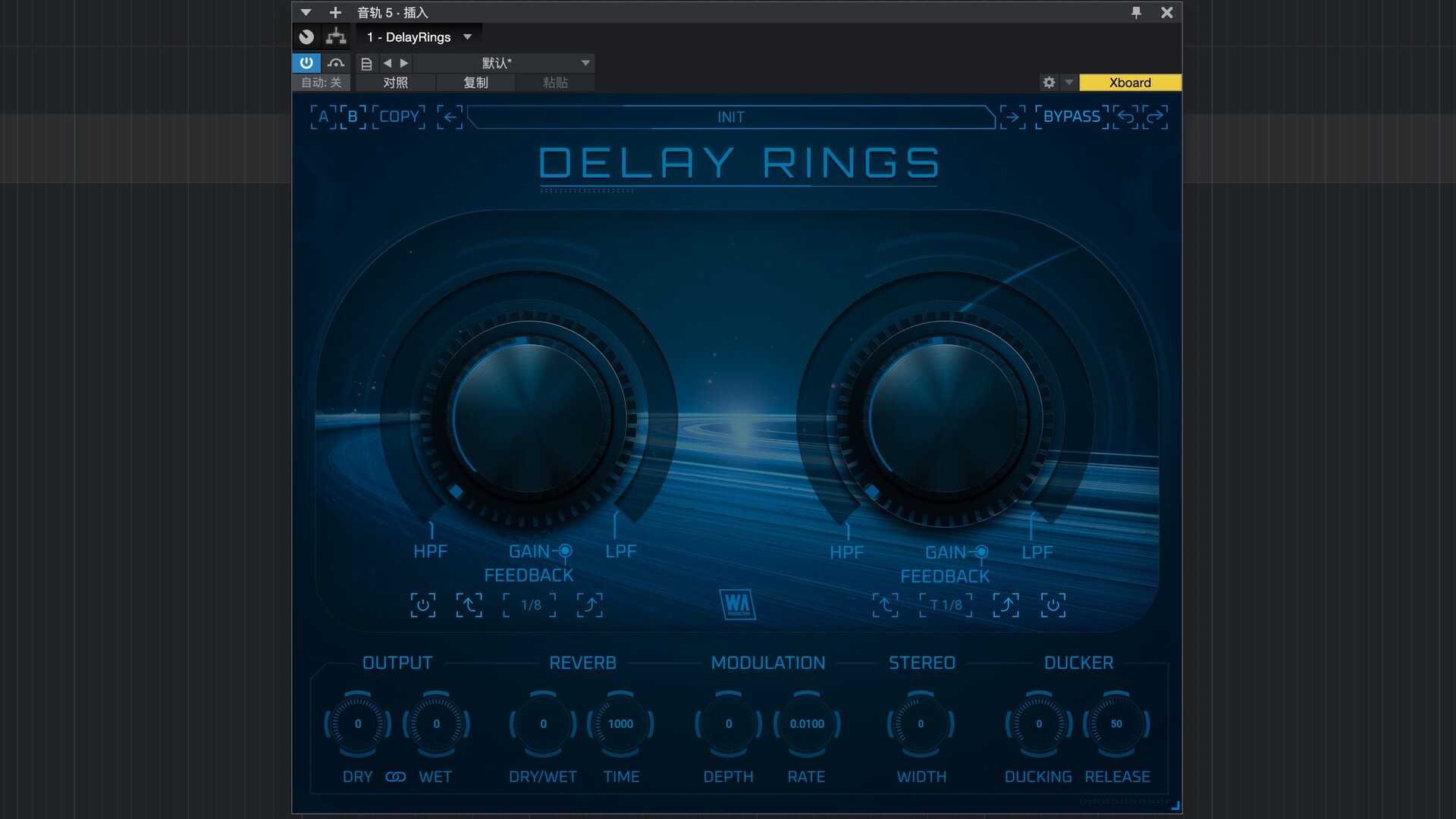Click the WA Production logo
Viewport: 1456px width, 819px height.
point(738,605)
